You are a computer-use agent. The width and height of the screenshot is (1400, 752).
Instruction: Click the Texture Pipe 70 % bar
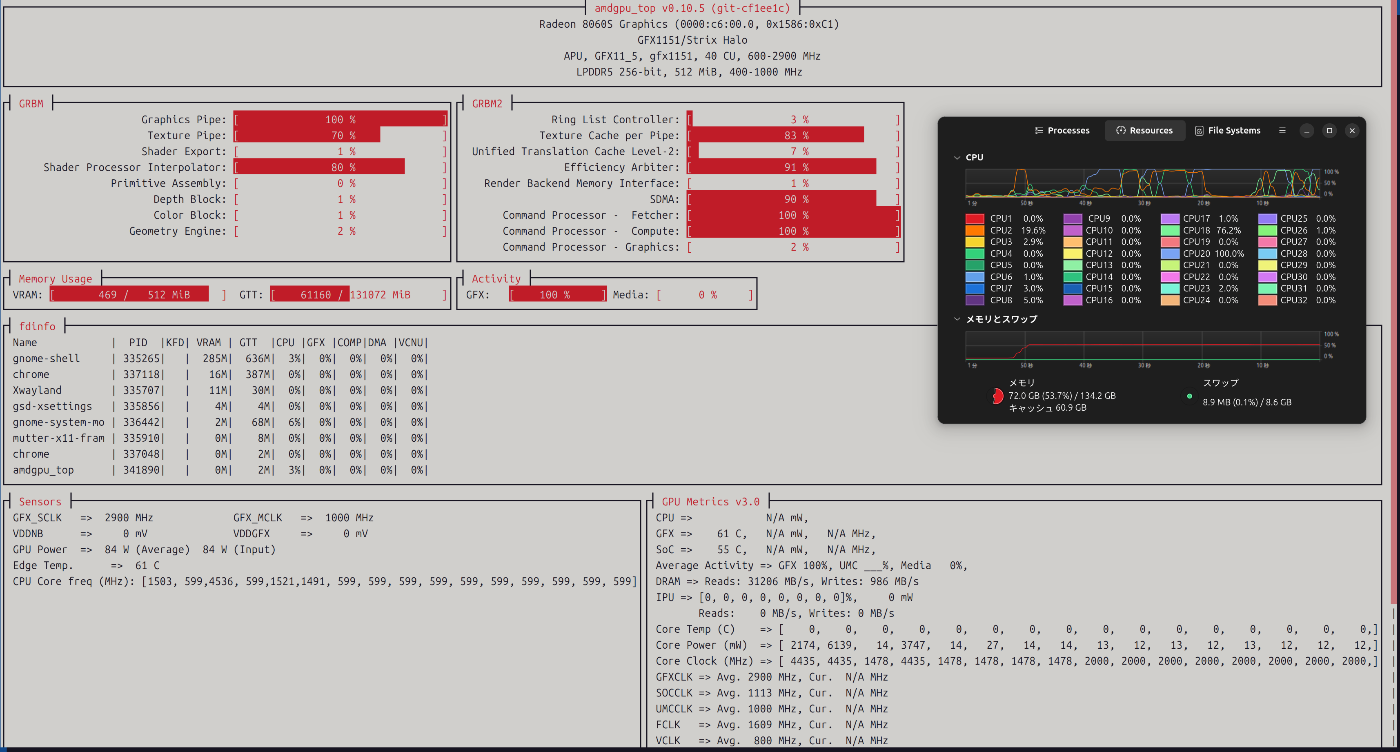pos(341,135)
